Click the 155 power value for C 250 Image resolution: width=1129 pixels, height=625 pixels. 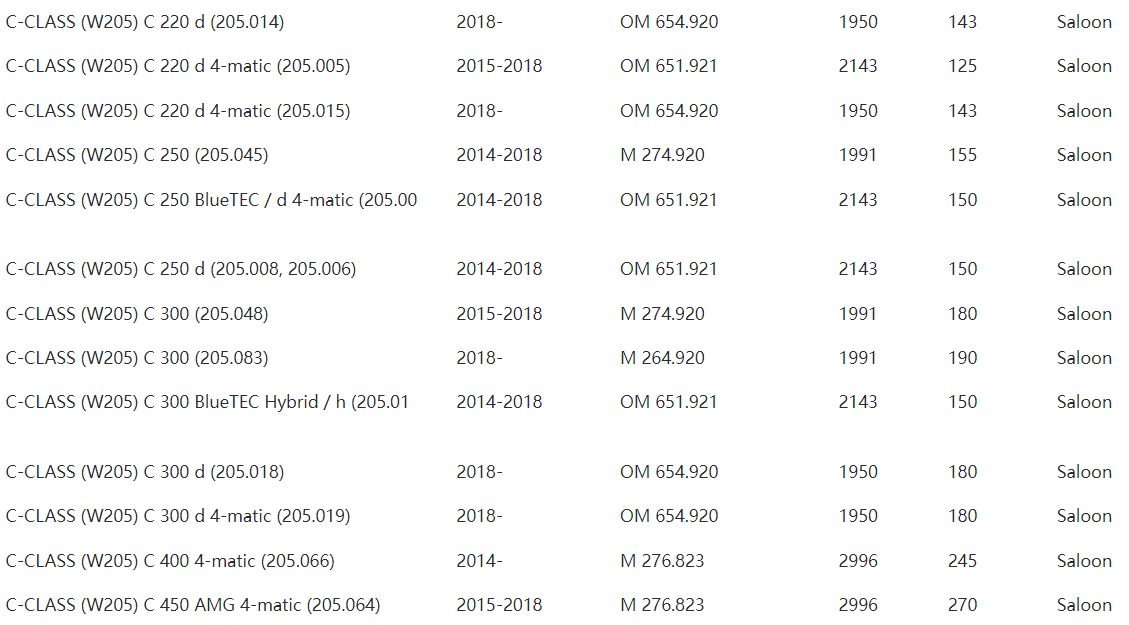pos(962,155)
